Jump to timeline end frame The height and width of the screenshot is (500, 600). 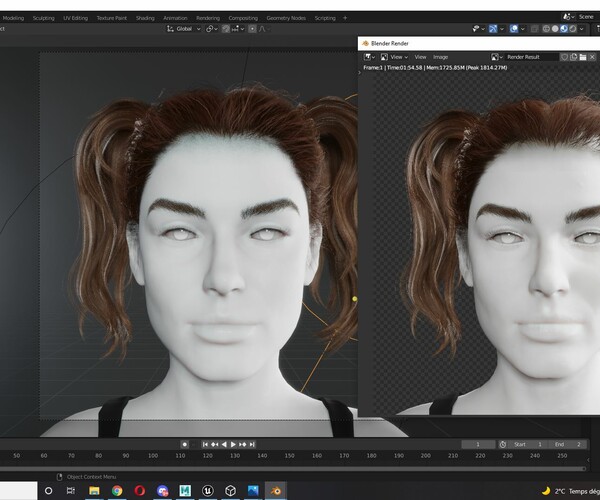(252, 444)
